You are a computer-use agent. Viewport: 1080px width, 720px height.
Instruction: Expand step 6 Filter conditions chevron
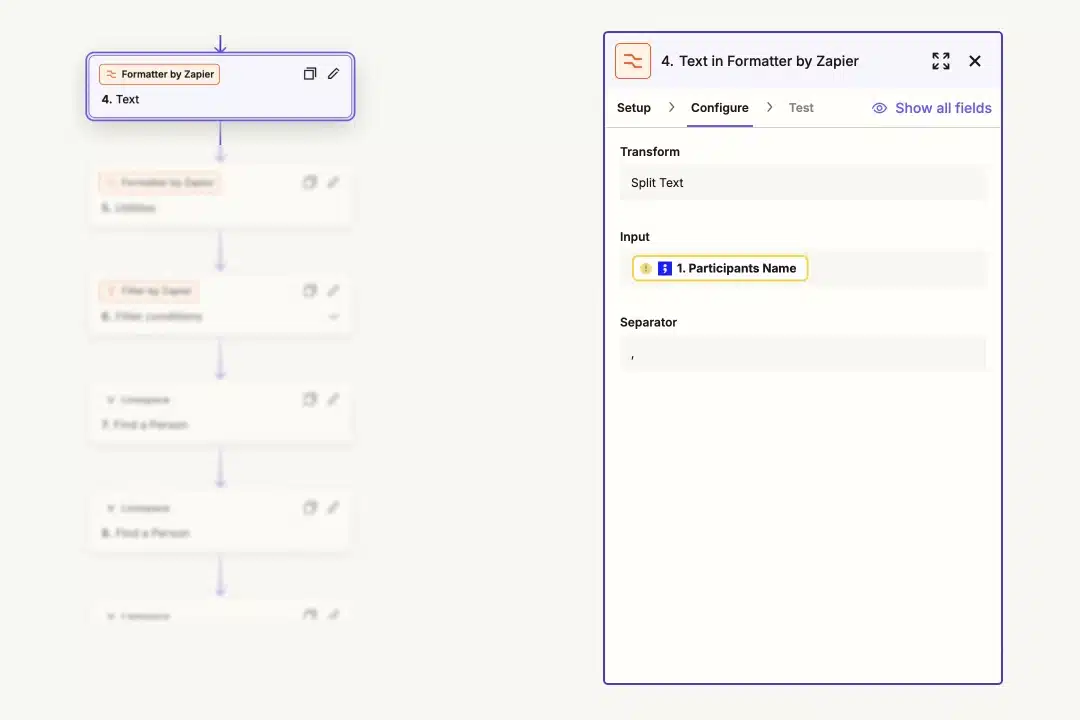click(333, 317)
